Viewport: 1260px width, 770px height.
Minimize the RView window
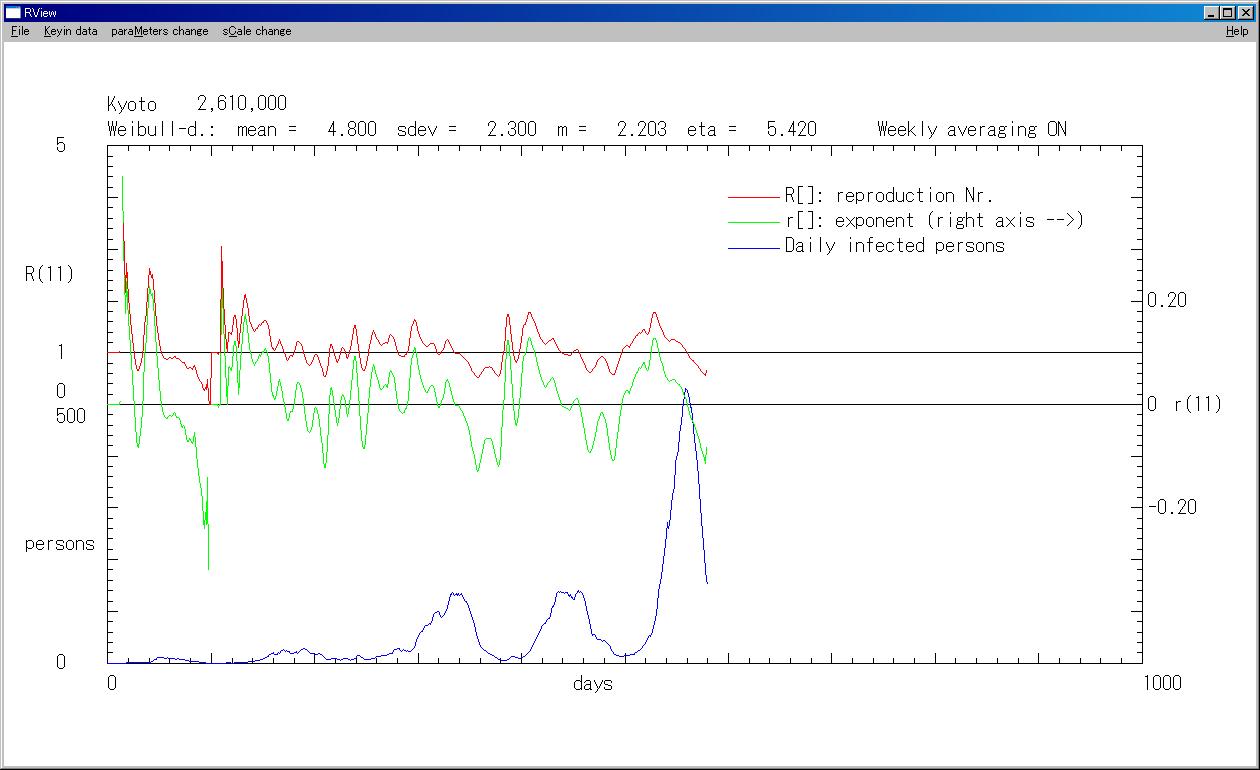click(1212, 13)
